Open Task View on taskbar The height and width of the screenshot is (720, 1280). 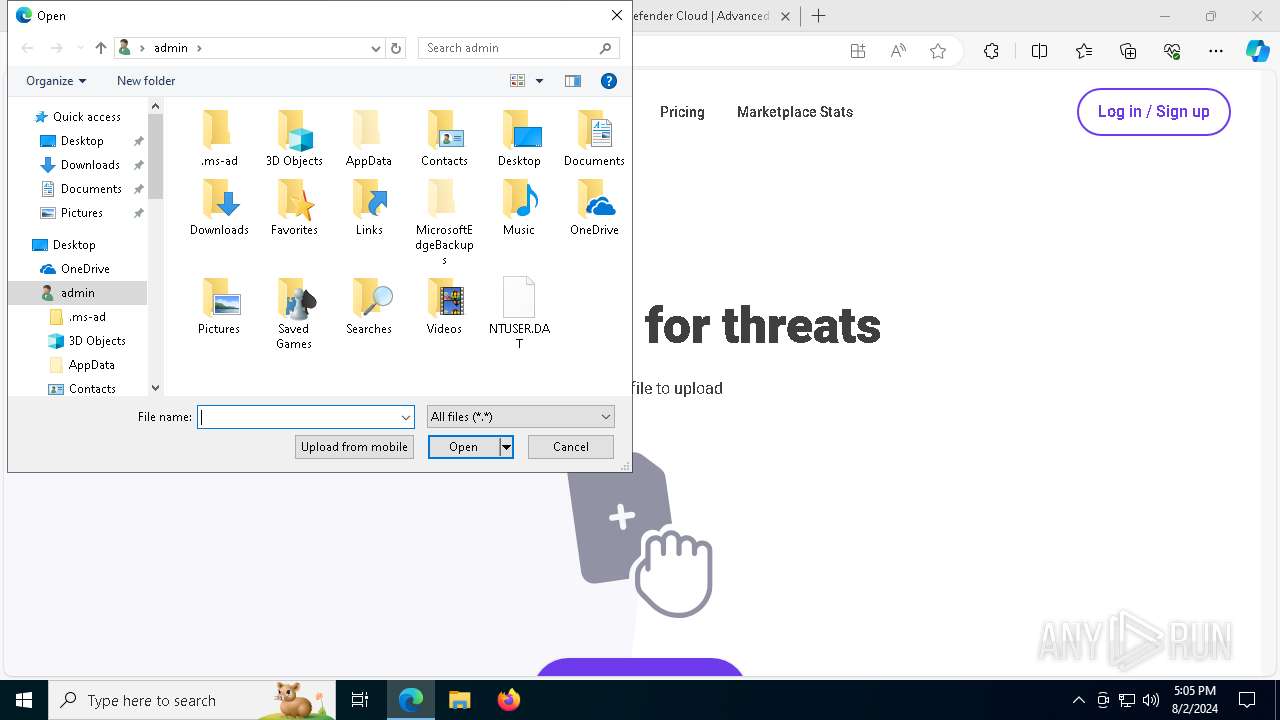click(360, 700)
